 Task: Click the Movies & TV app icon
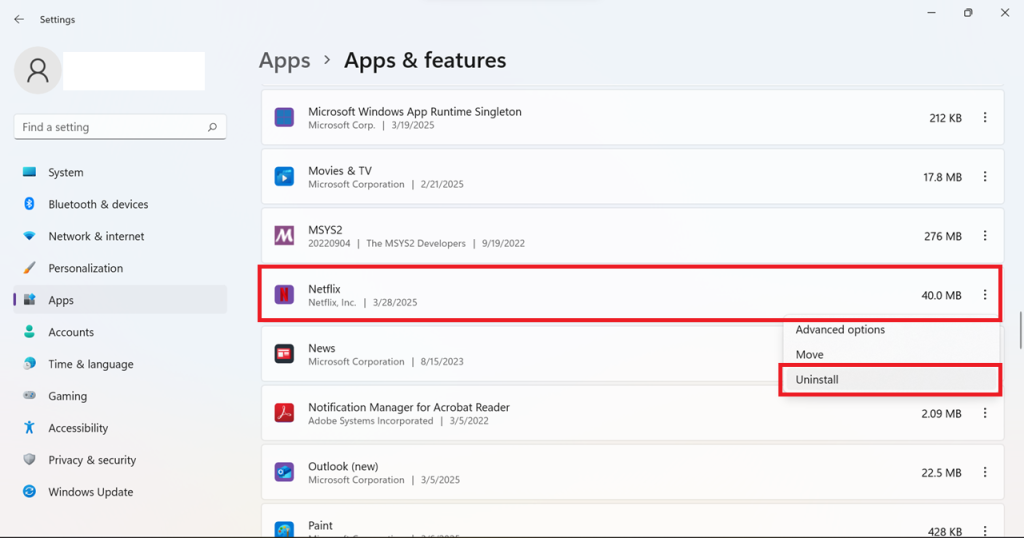(284, 177)
